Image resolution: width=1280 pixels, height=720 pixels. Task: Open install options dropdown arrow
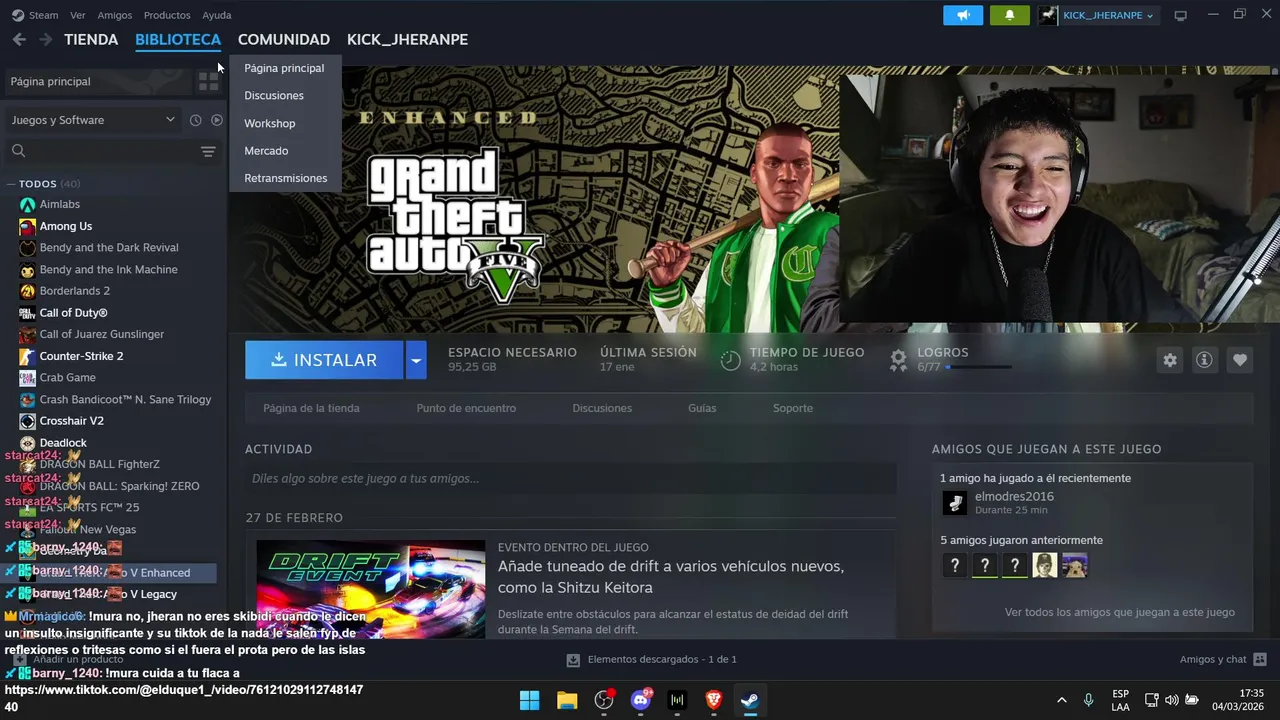click(416, 360)
